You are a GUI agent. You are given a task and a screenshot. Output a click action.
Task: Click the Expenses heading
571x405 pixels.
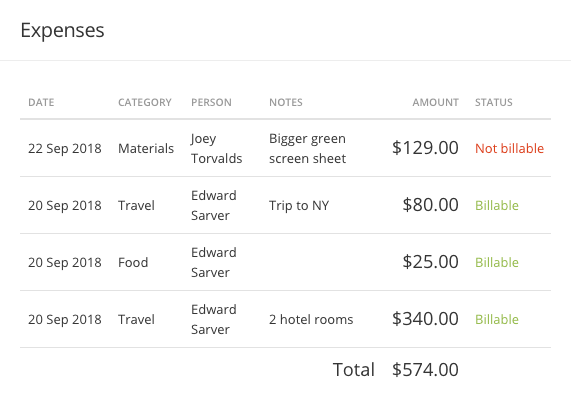click(x=62, y=30)
